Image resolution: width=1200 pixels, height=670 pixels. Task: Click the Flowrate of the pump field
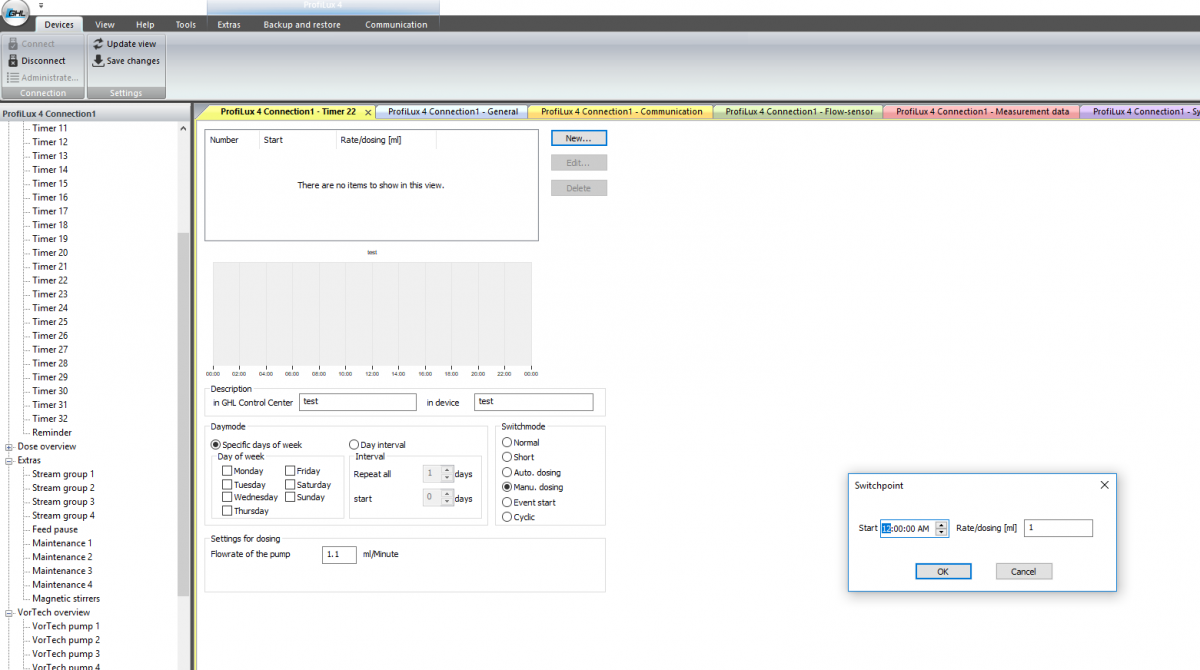click(339, 554)
